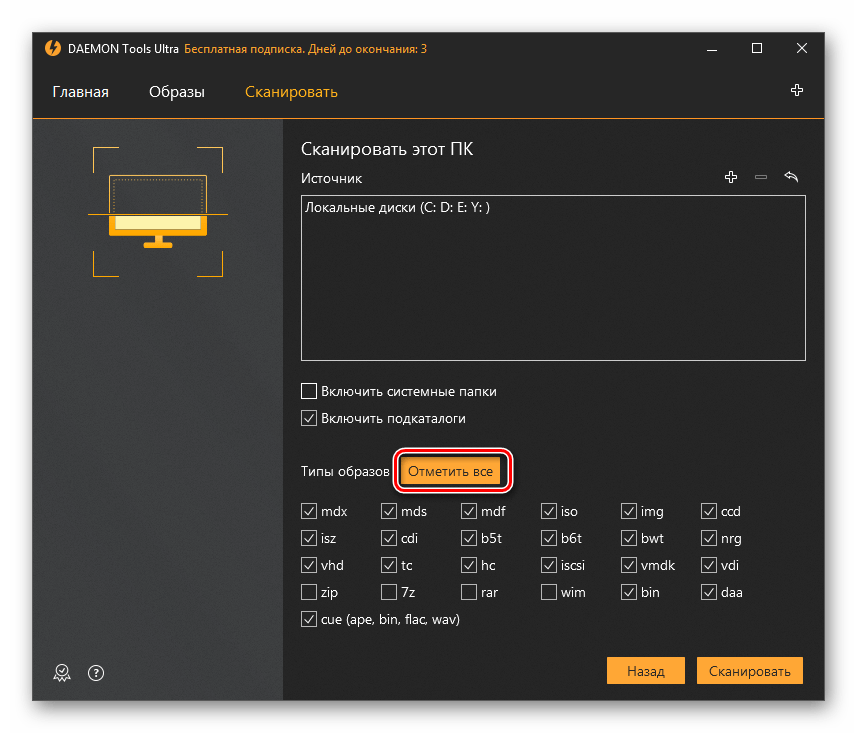Uncheck the cue (ape, bin, flac, wav) checkbox

click(309, 619)
